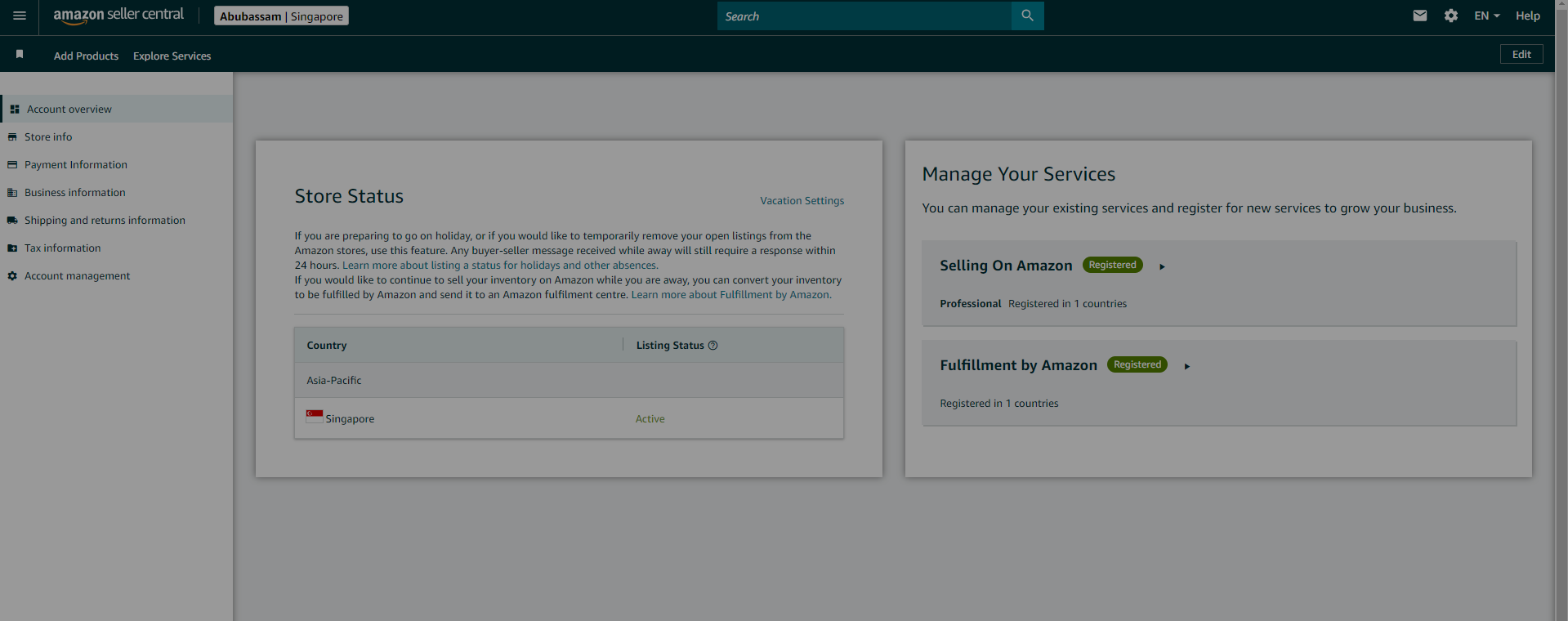Open the hamburger navigation menu
Viewport: 1568px width, 621px height.
[20, 16]
